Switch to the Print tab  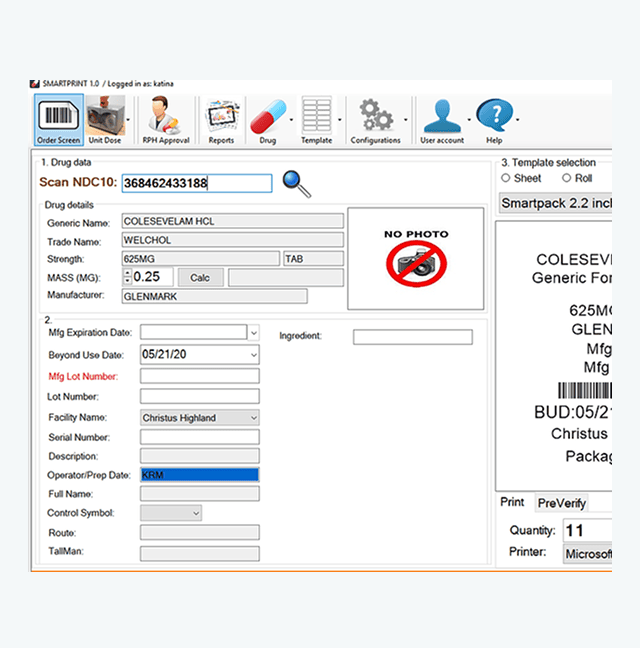click(x=512, y=502)
